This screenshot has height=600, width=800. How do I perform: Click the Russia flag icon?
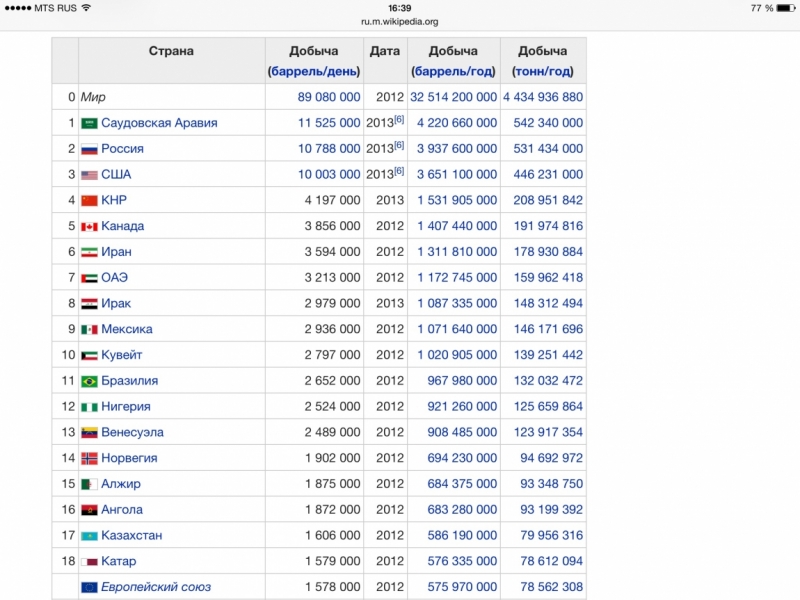pos(88,148)
